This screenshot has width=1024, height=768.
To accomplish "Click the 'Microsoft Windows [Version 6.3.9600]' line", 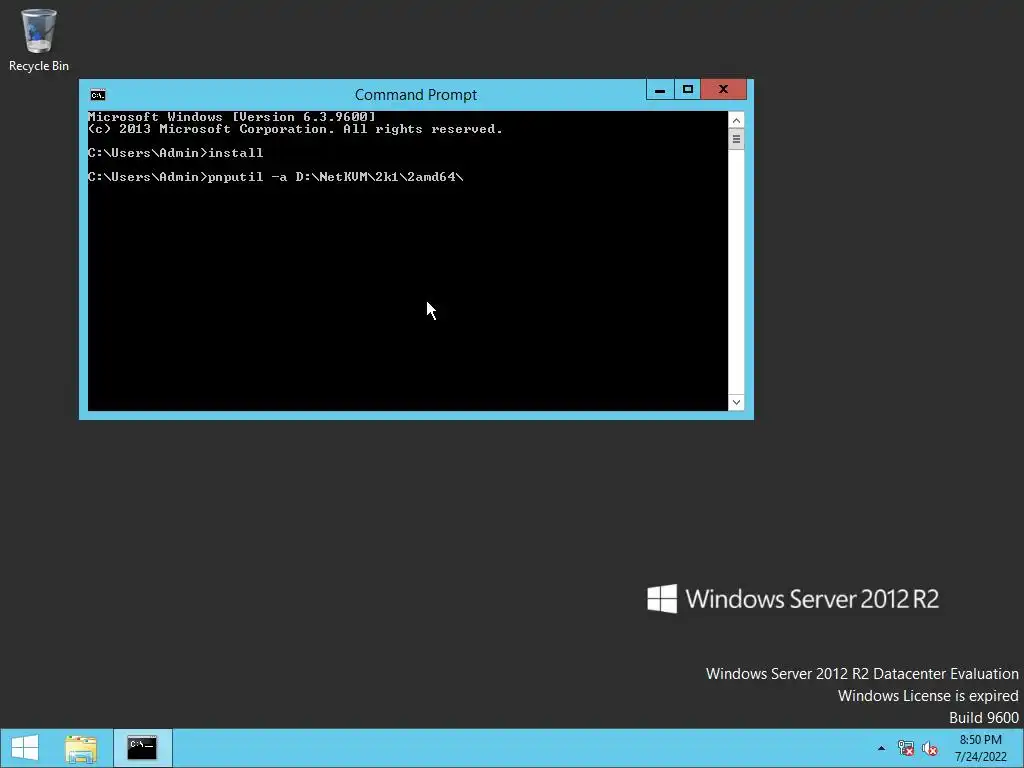I will (x=232, y=117).
